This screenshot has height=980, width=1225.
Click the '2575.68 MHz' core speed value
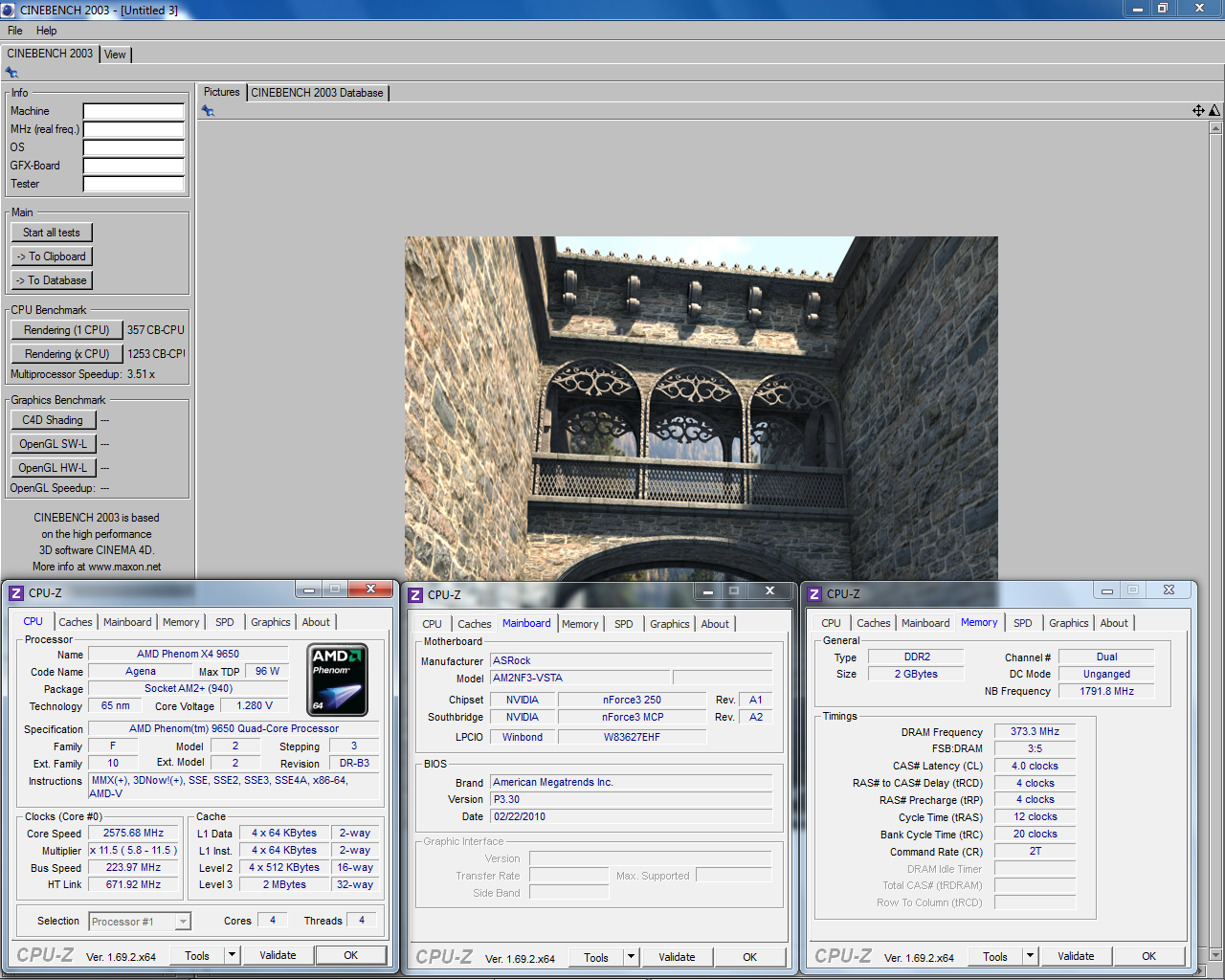point(133,834)
